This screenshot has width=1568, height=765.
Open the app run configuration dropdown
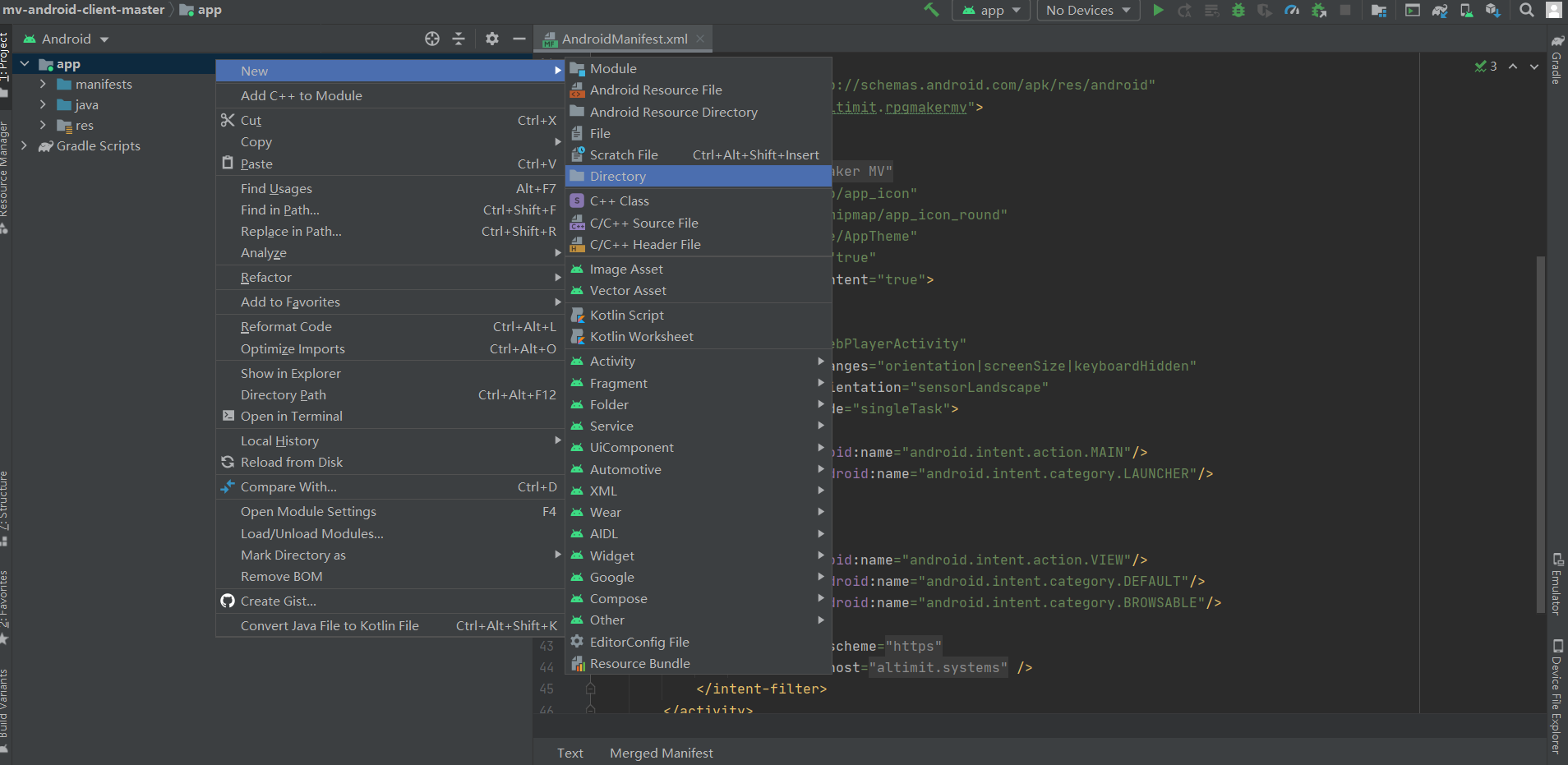click(x=991, y=10)
